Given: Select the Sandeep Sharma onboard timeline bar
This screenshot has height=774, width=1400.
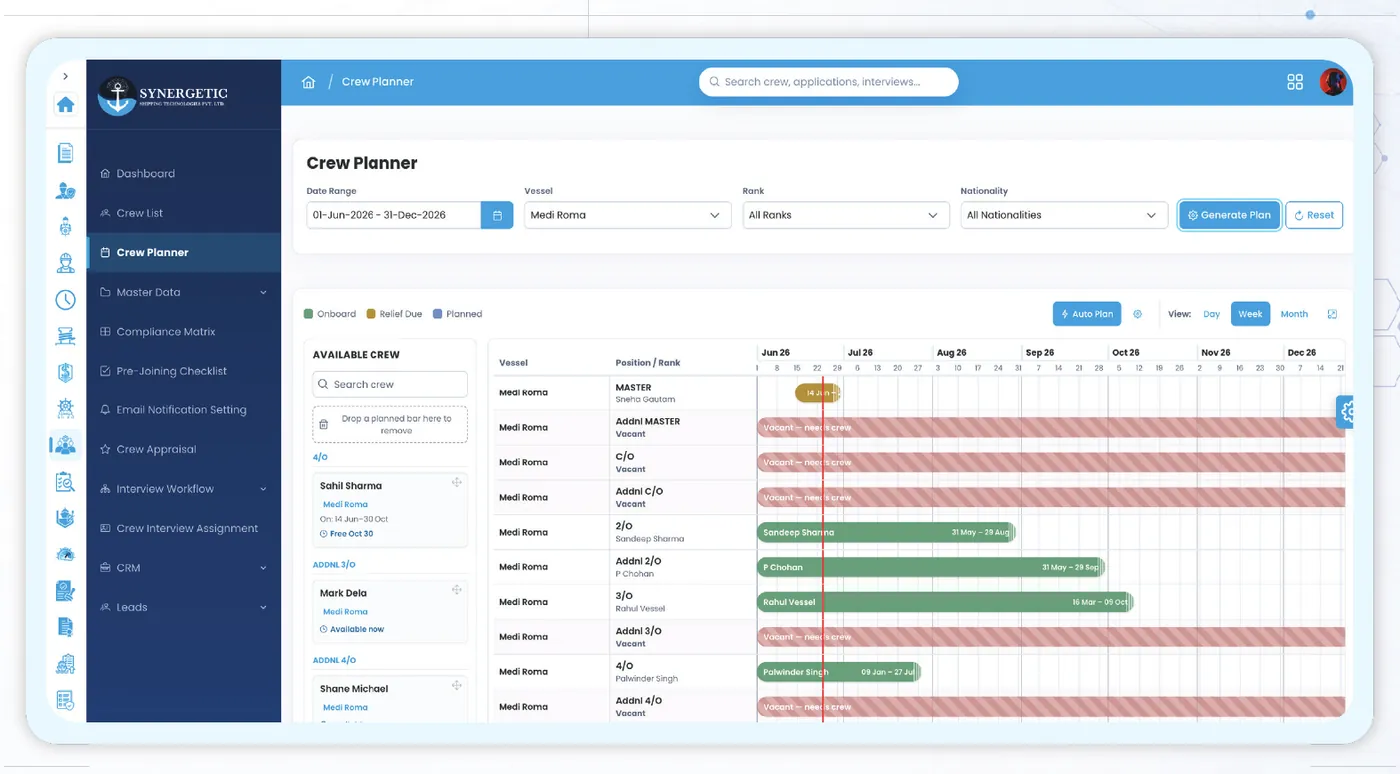Looking at the screenshot, I should (x=886, y=533).
